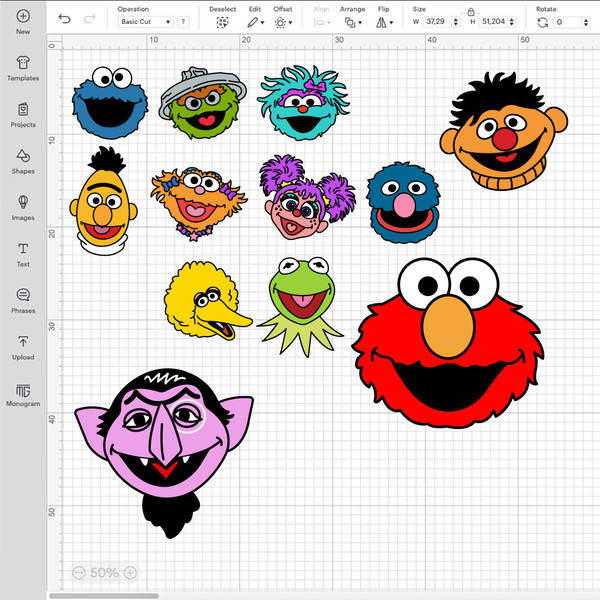Click the Rotate stepper arrows
Viewport: 600px width, 600px height.
pyautogui.click(x=586, y=22)
